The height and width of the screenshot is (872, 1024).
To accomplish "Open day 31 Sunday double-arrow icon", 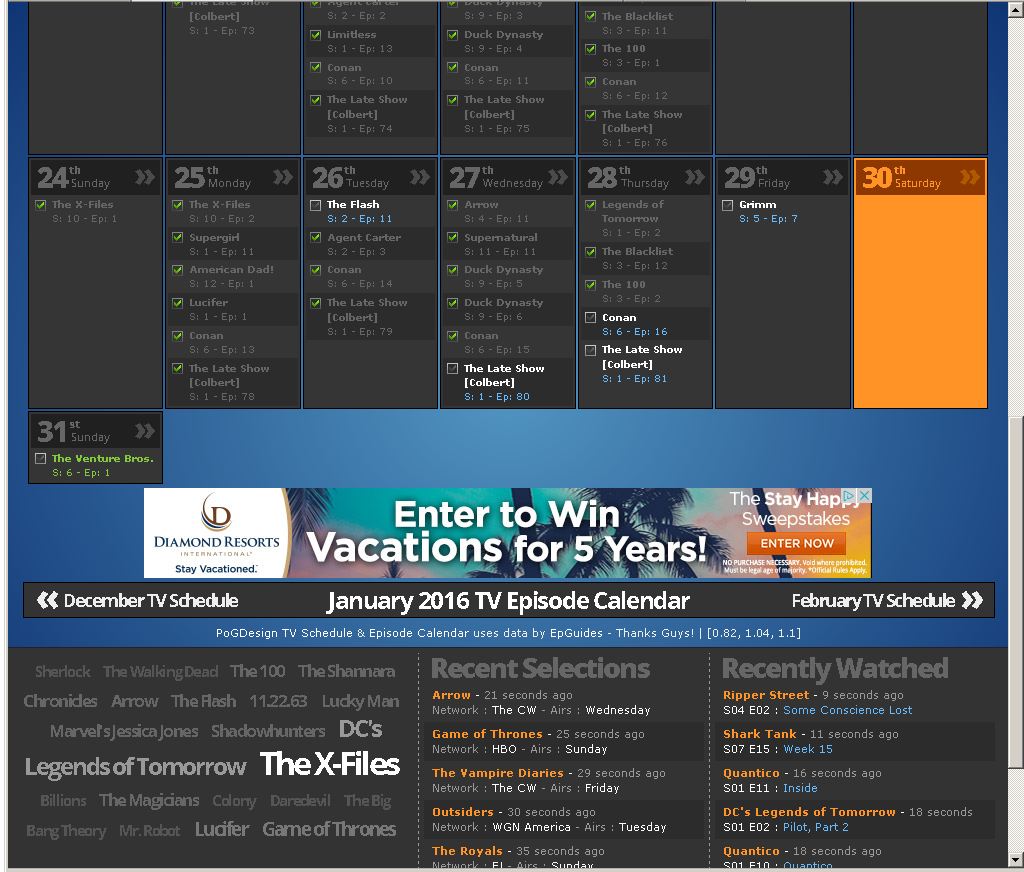I will point(145,431).
